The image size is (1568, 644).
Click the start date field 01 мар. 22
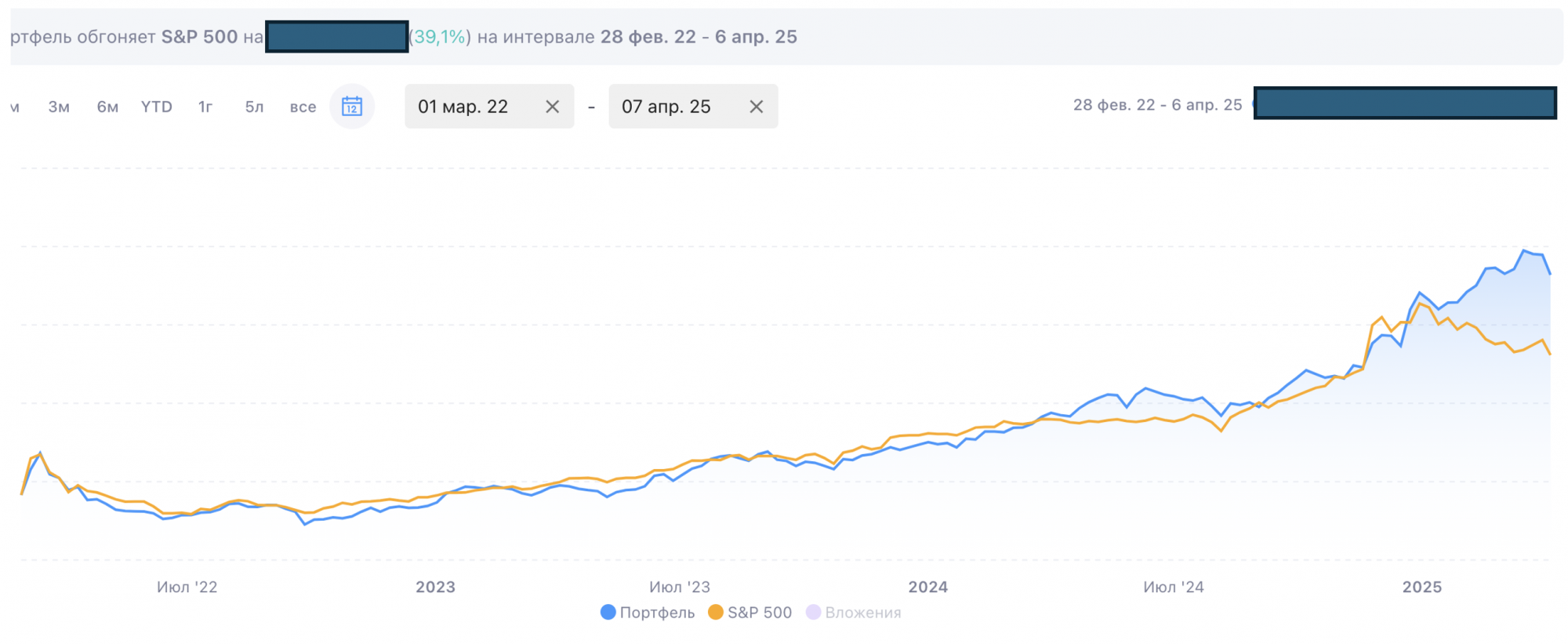click(463, 107)
